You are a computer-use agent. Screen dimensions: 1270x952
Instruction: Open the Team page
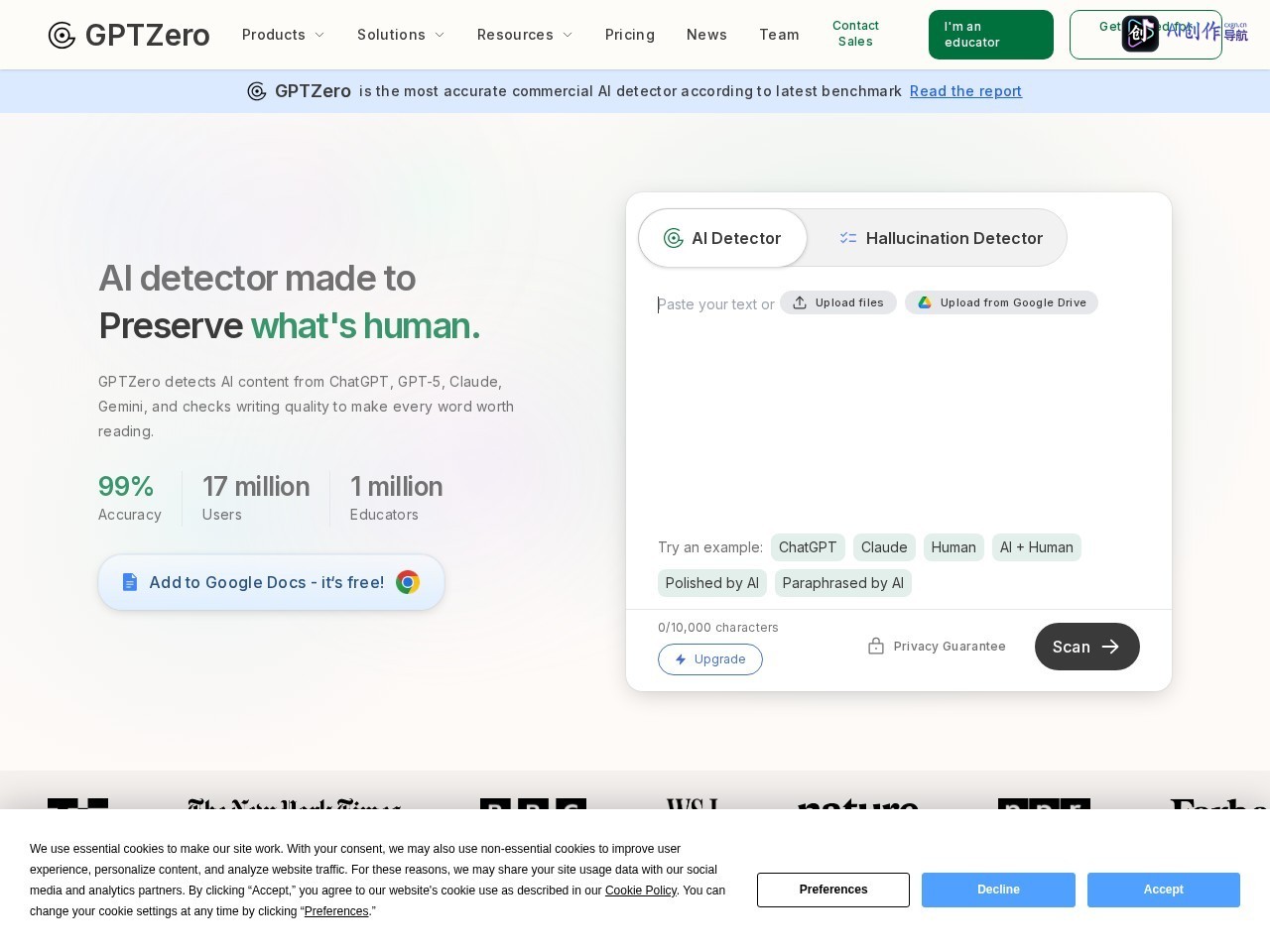[779, 35]
